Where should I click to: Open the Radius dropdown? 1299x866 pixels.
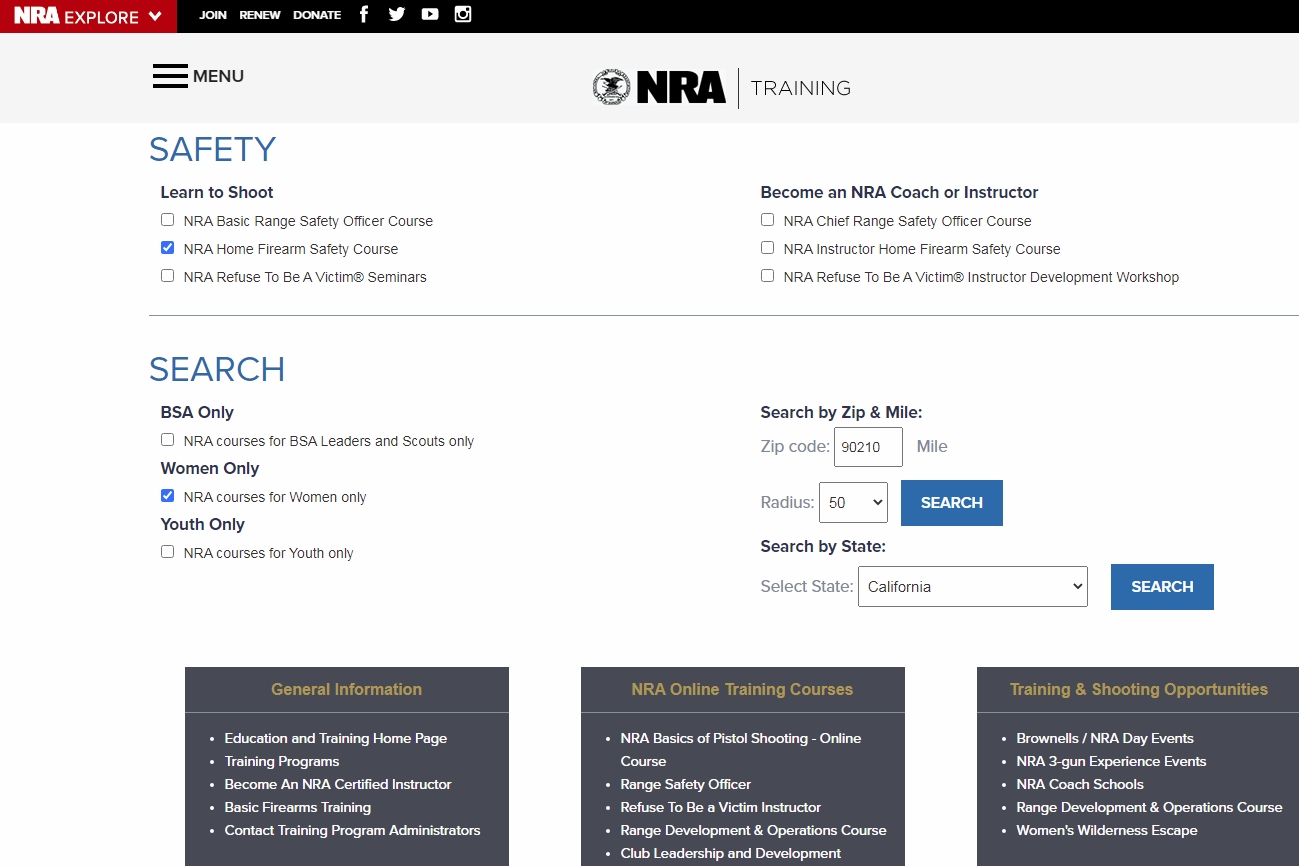853,503
